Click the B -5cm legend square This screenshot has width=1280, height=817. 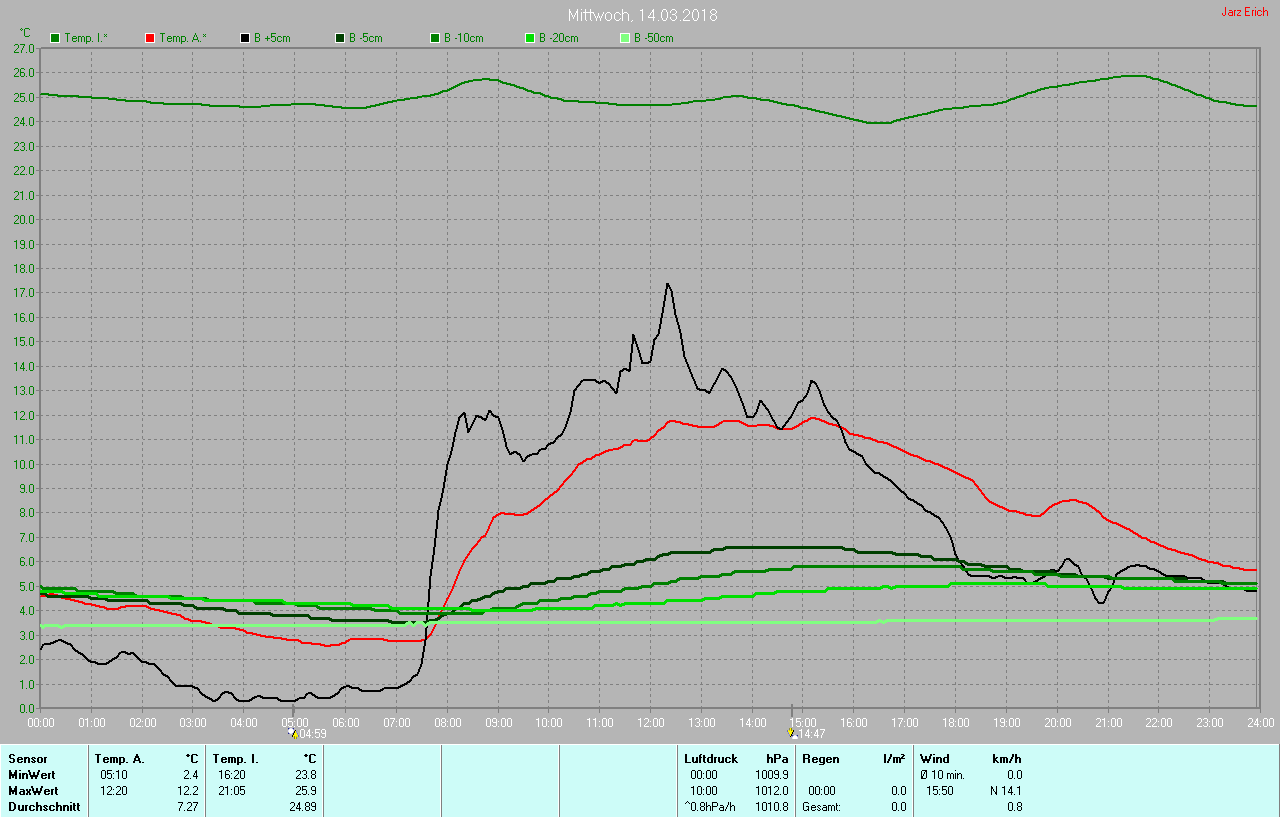(340, 38)
